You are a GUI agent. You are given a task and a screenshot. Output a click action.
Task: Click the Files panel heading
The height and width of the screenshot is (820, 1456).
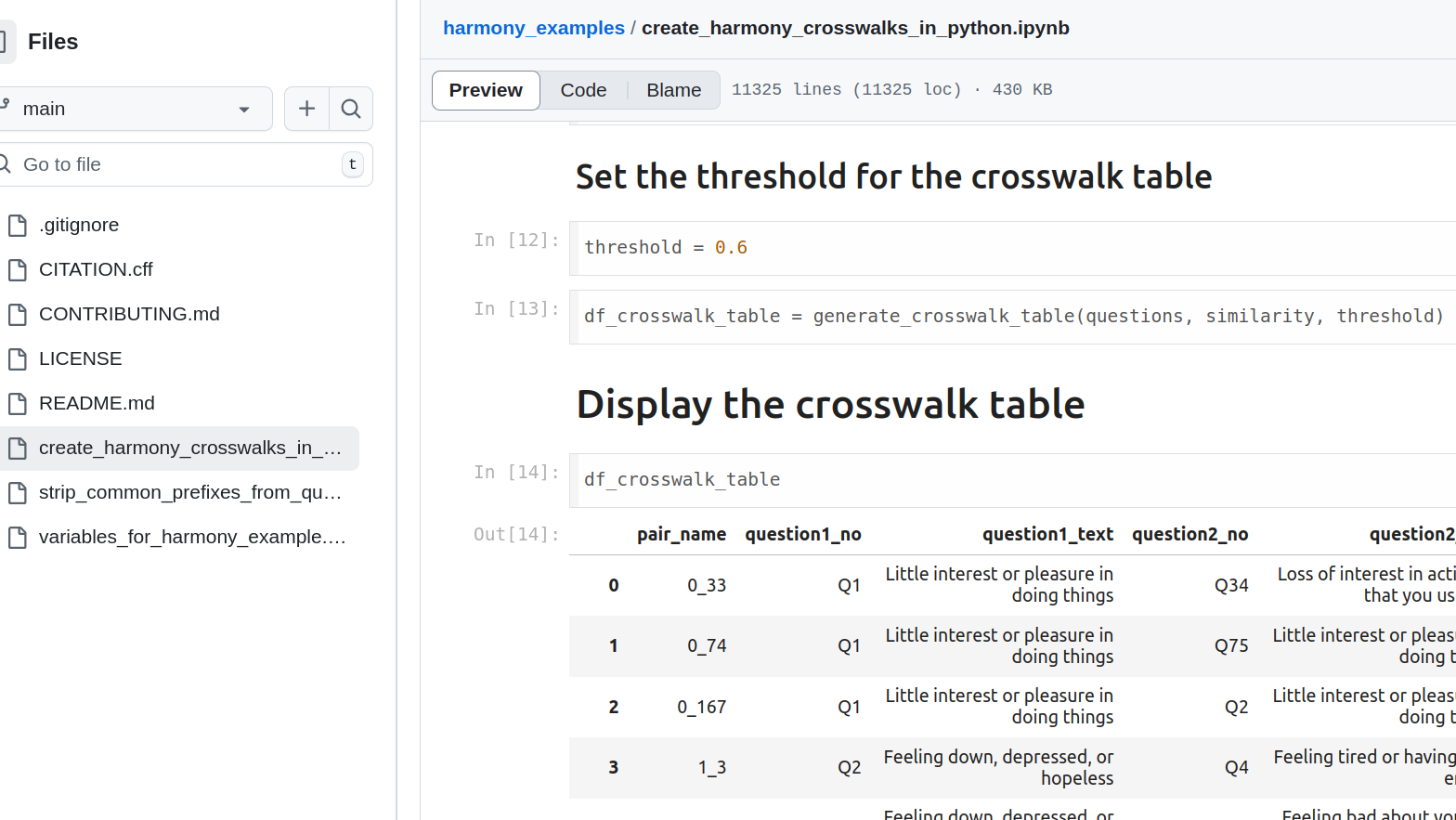tap(53, 42)
